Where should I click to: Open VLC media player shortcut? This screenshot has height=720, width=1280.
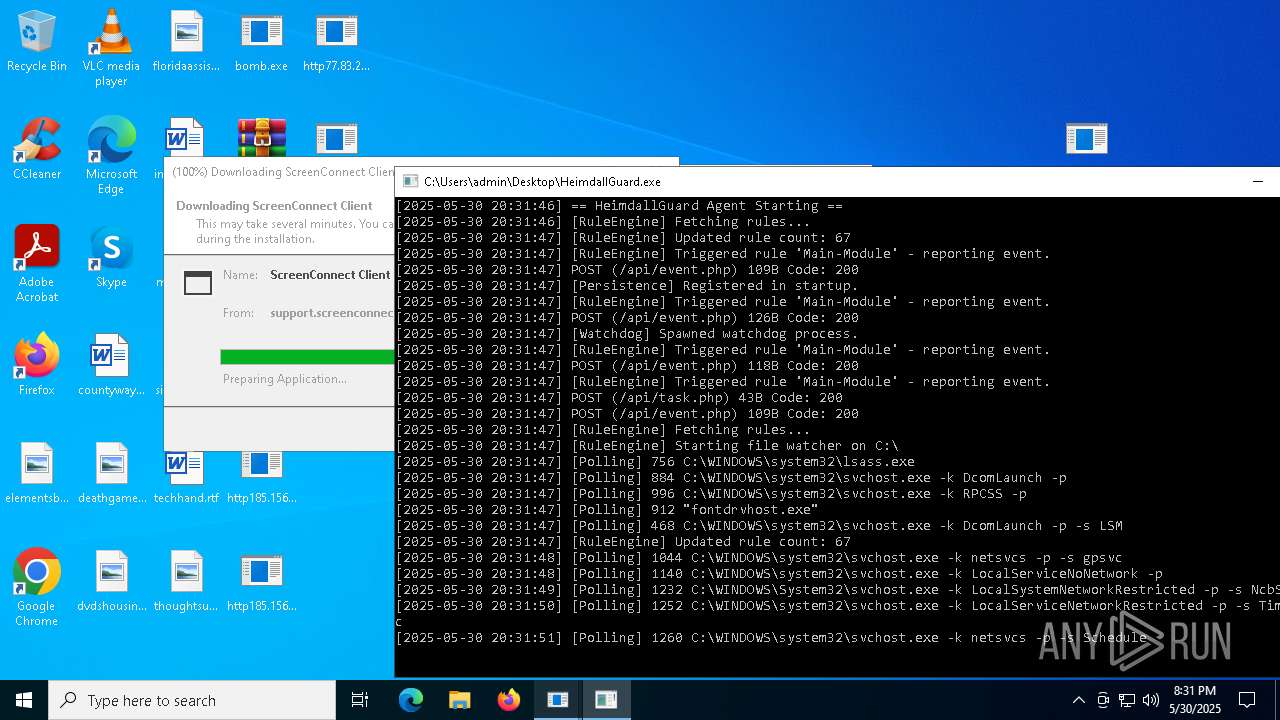coord(111,47)
